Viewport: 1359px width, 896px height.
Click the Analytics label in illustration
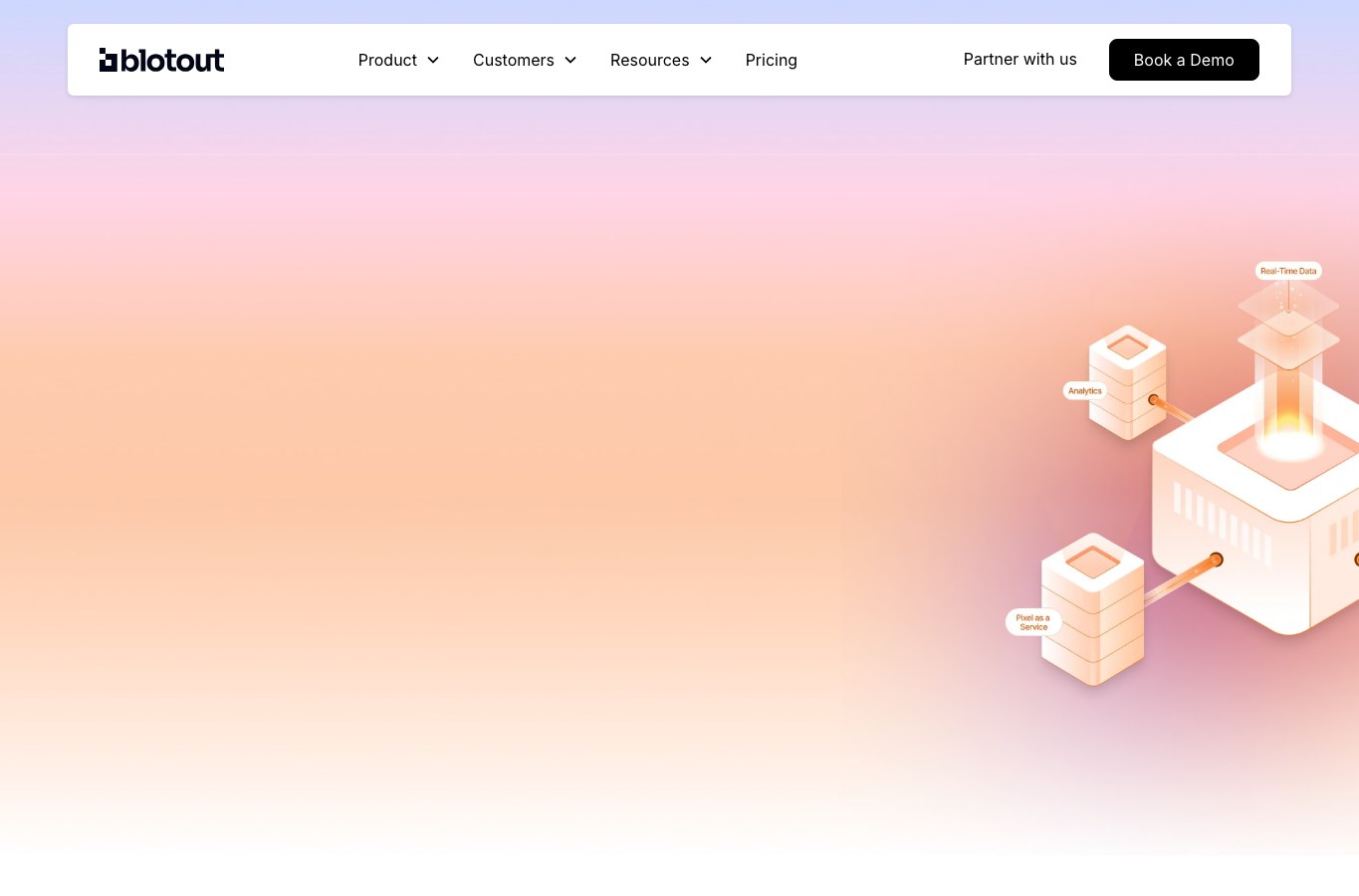pos(1085,391)
